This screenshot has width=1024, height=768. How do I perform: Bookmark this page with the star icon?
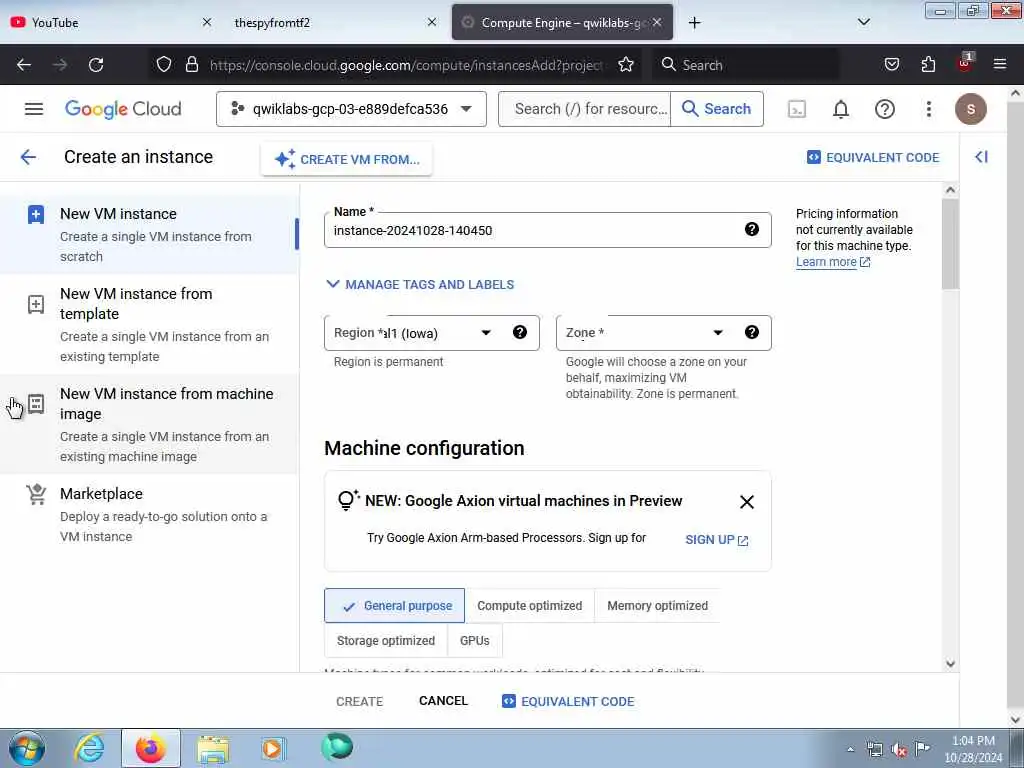pyautogui.click(x=626, y=65)
